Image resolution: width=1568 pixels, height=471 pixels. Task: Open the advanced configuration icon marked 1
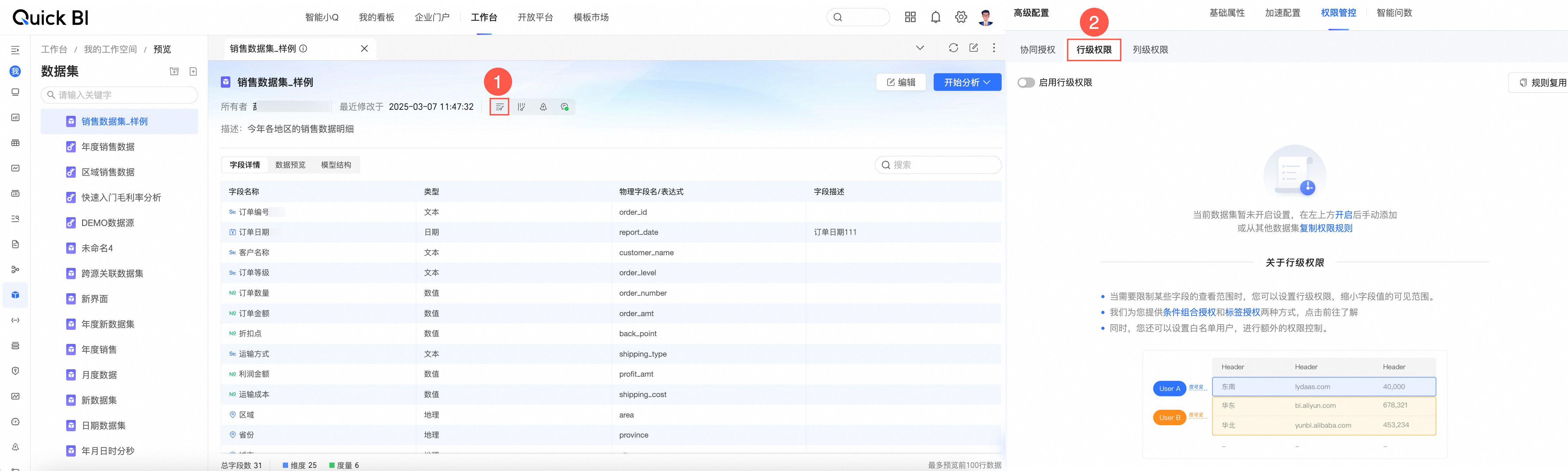coord(499,107)
